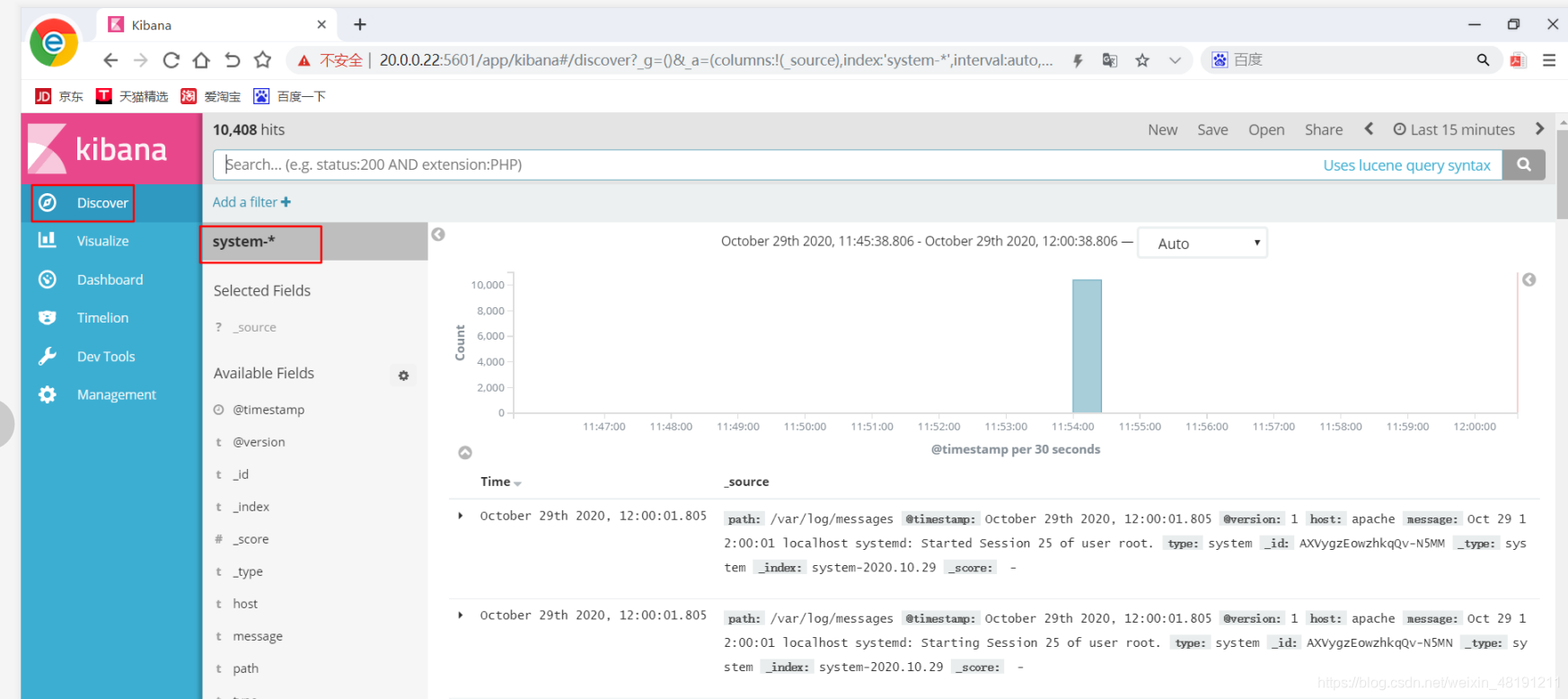Viewport: 1568px width, 699px height.
Task: Expand the first log entry row
Action: 461,516
